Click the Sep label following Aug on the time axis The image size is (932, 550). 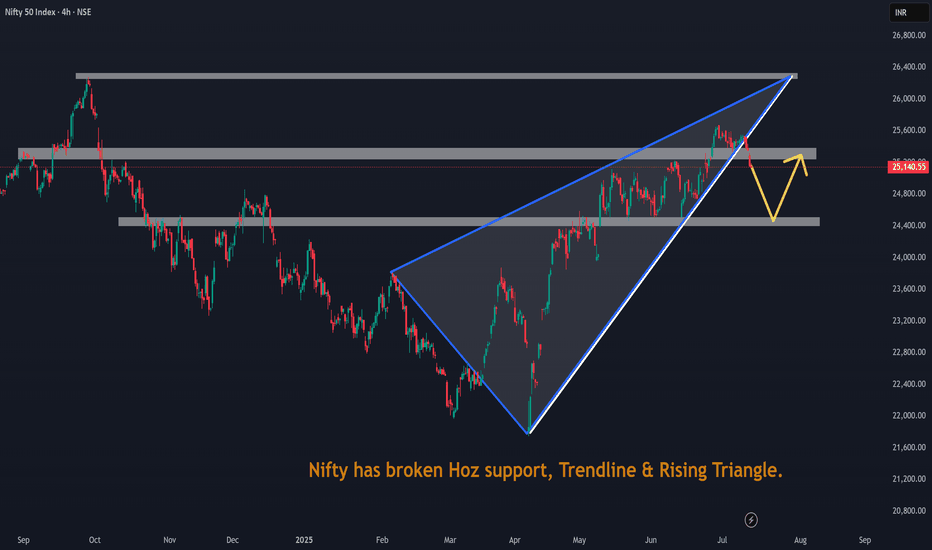865,540
